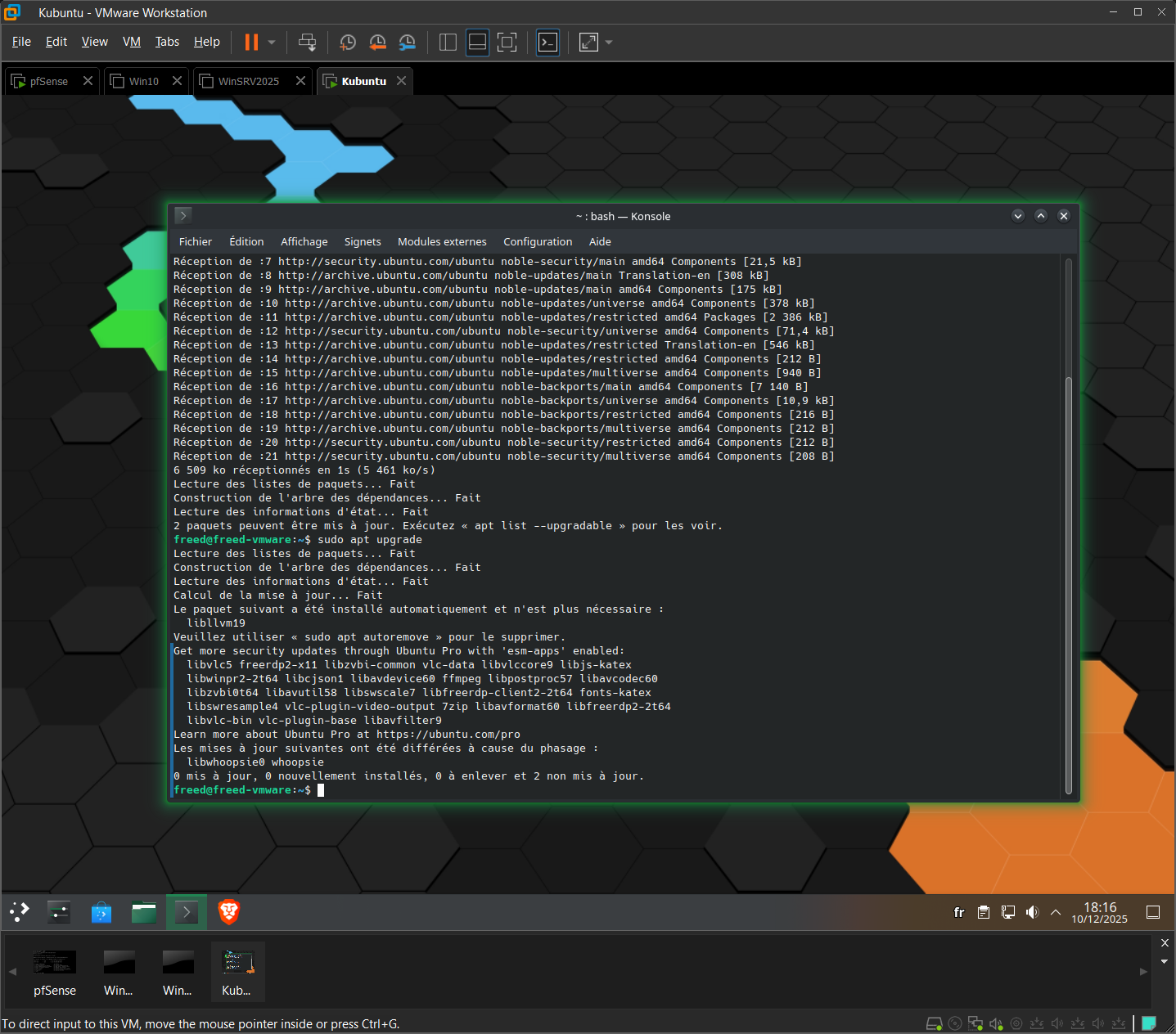The height and width of the screenshot is (1034, 1176).
Task: Toggle the VMware library sidebar
Action: click(x=448, y=43)
